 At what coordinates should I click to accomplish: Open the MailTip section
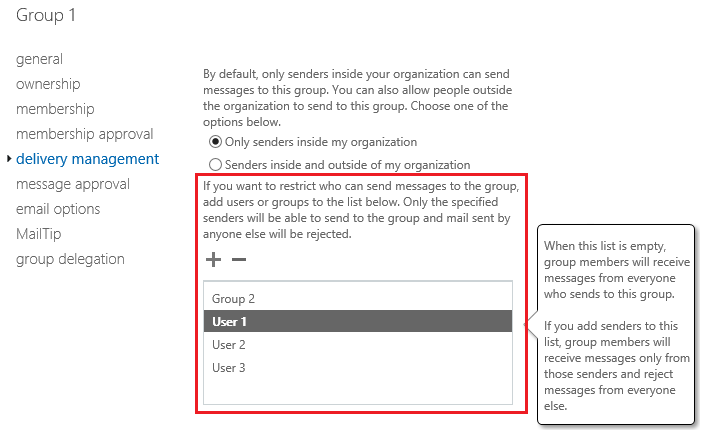39,234
